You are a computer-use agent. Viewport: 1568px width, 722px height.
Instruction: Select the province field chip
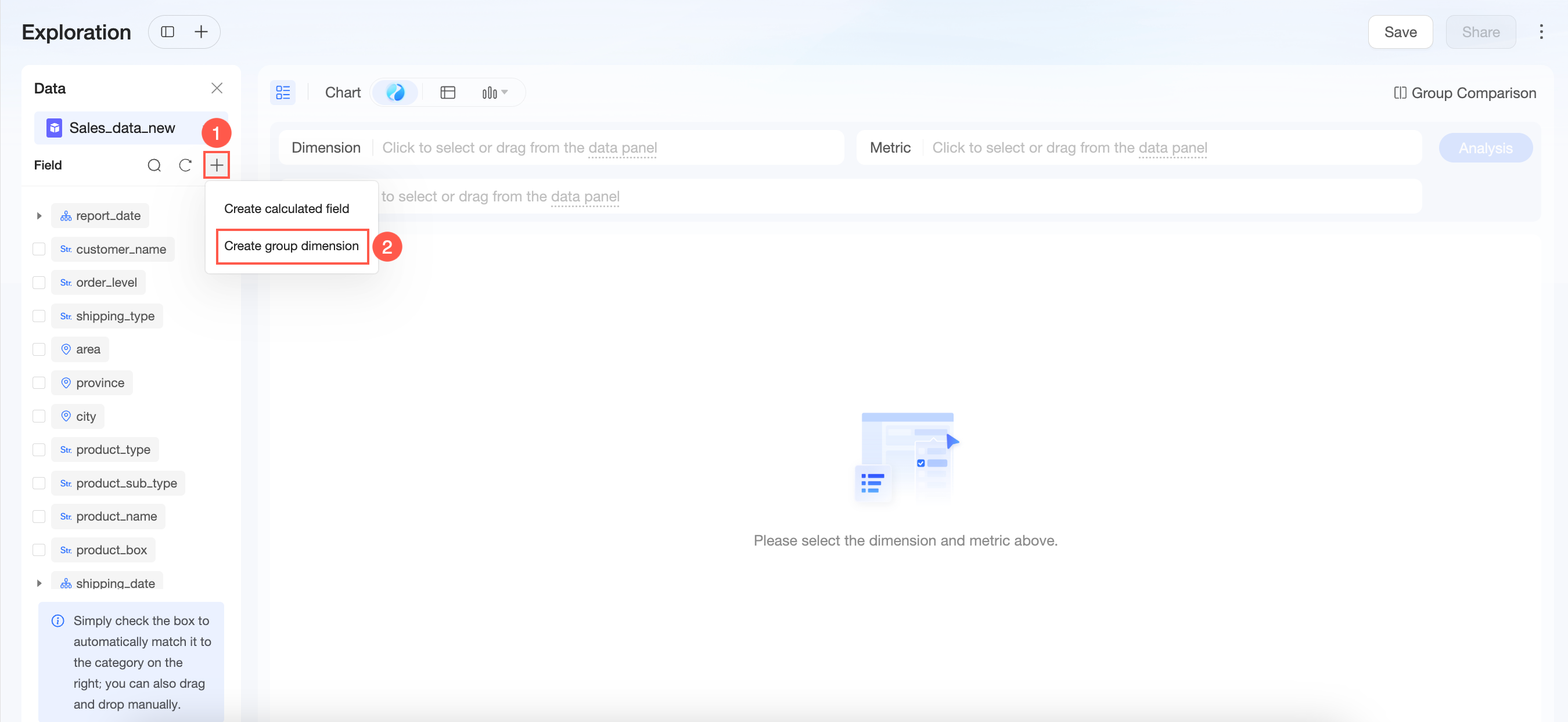(92, 382)
